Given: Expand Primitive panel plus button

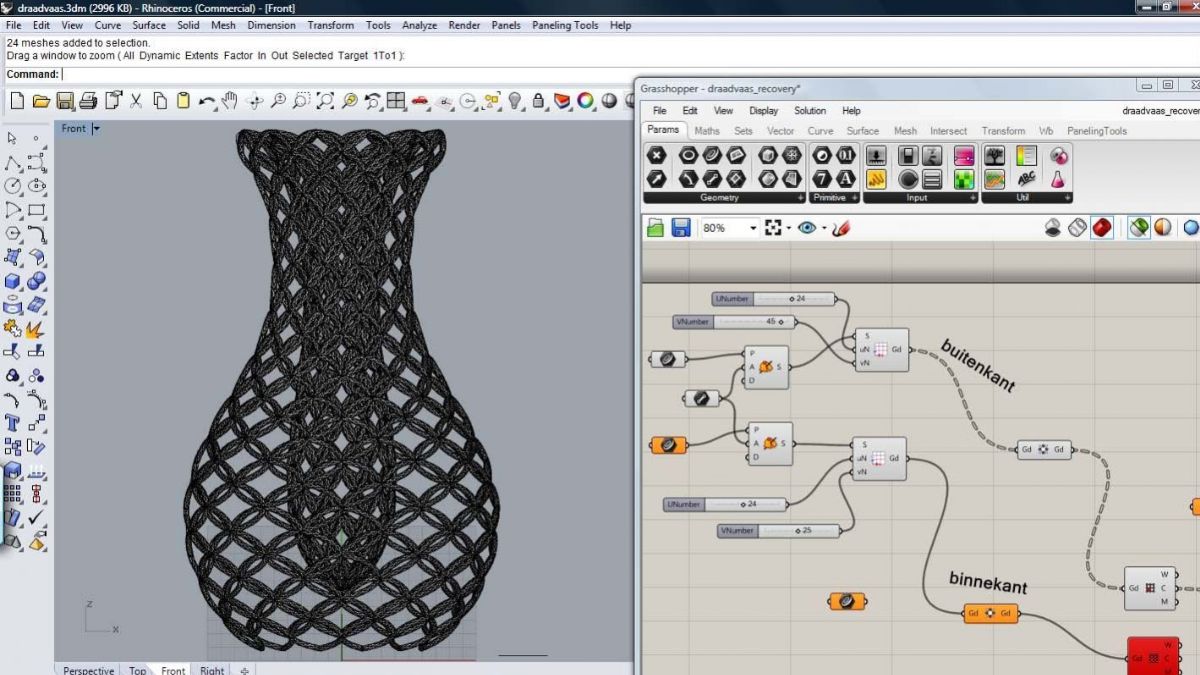Looking at the screenshot, I should coord(853,198).
